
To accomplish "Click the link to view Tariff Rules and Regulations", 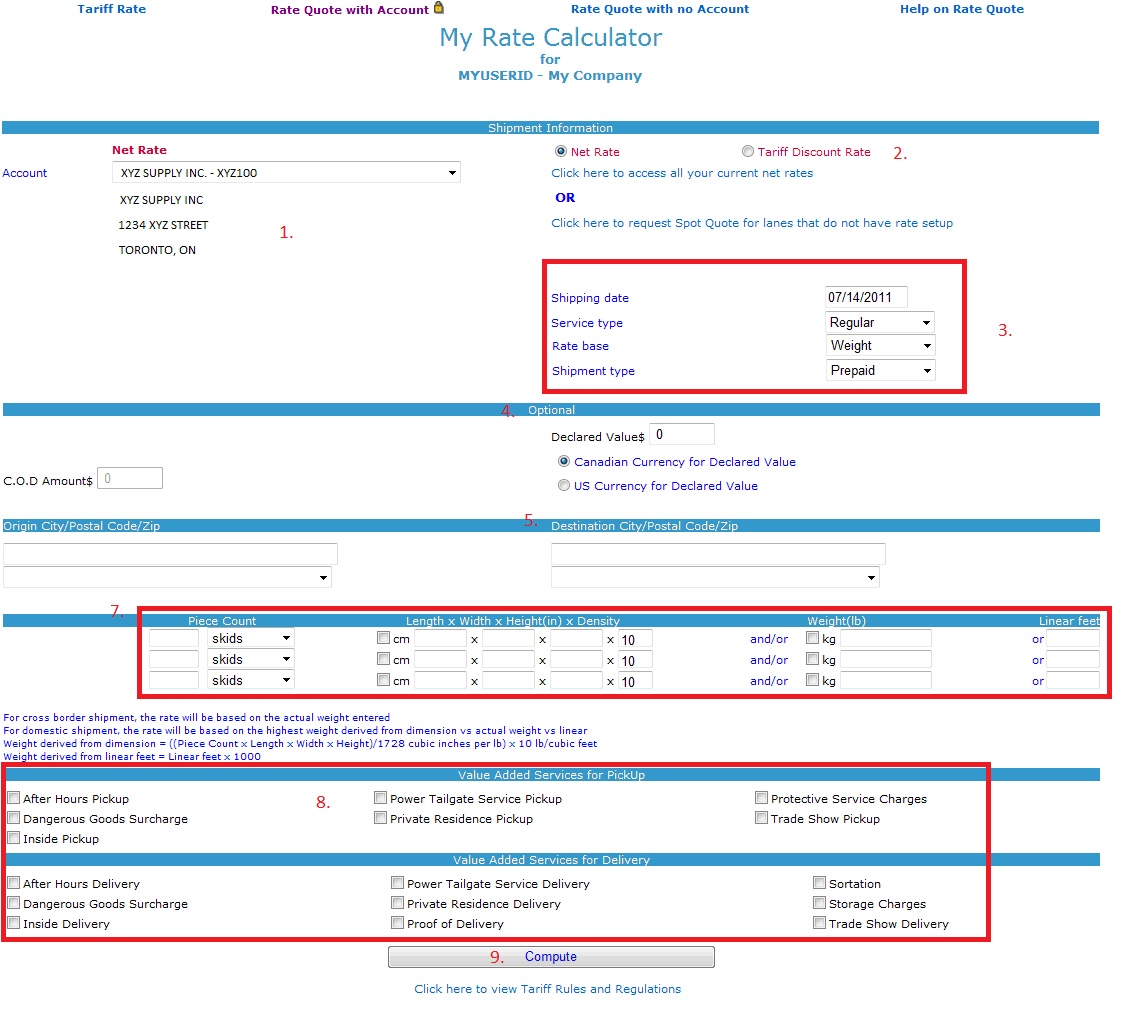I will pyautogui.click(x=547, y=989).
